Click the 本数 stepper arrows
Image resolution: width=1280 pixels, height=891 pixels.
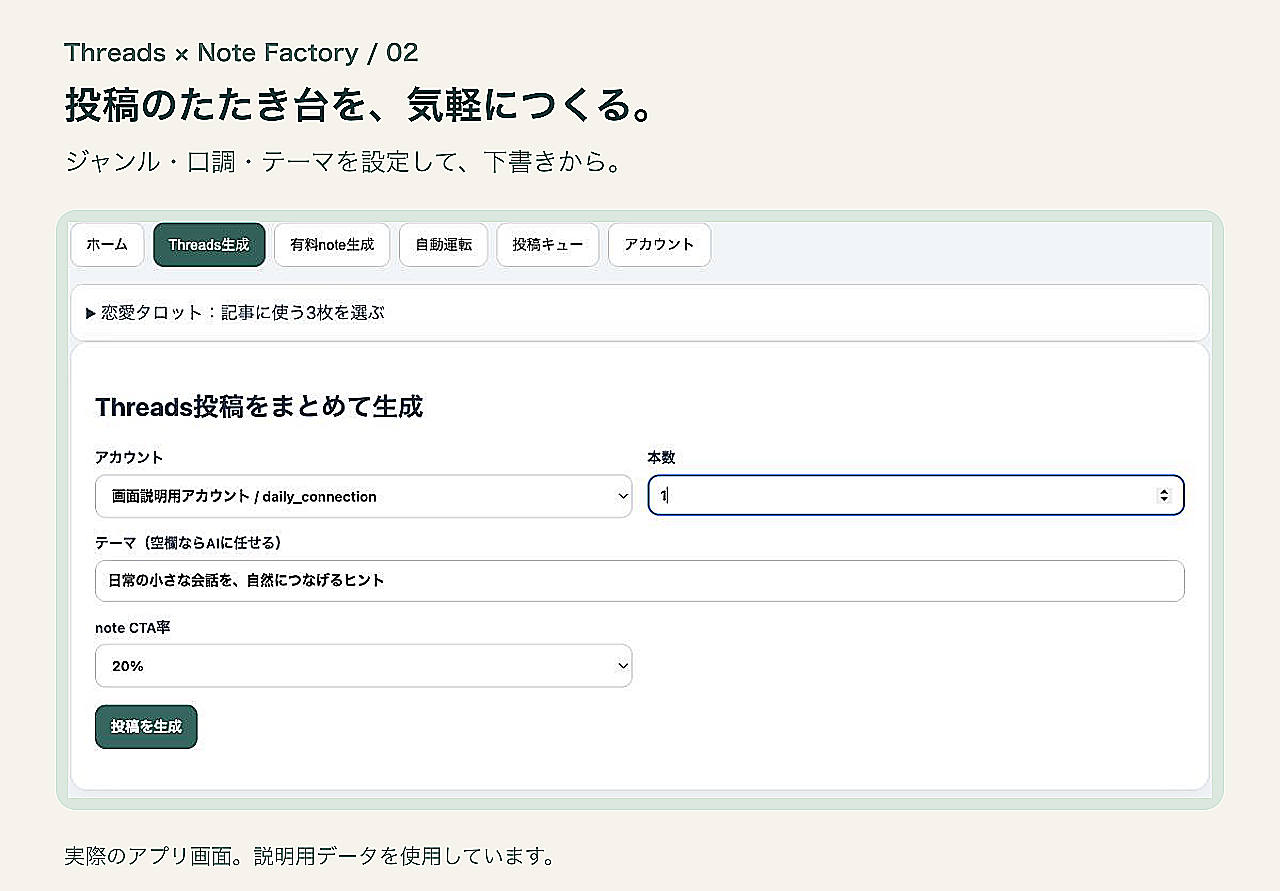[x=1163, y=496]
